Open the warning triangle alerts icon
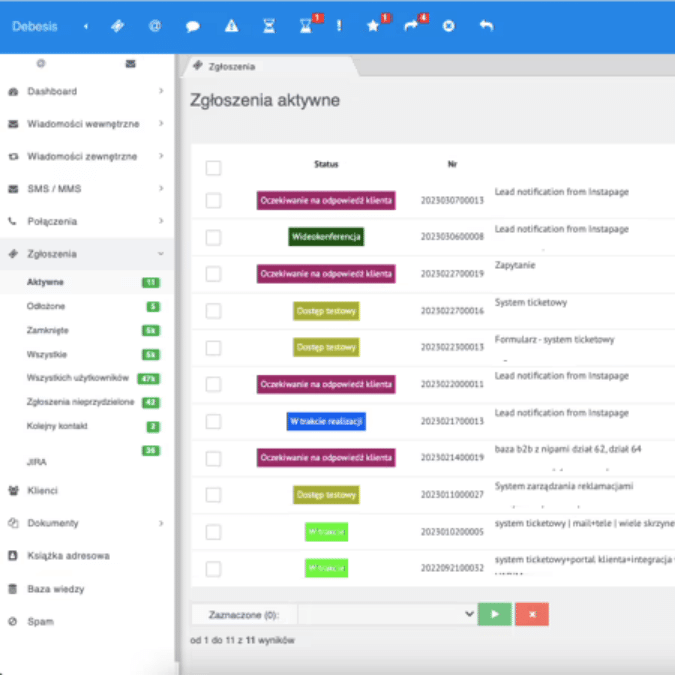 232,27
